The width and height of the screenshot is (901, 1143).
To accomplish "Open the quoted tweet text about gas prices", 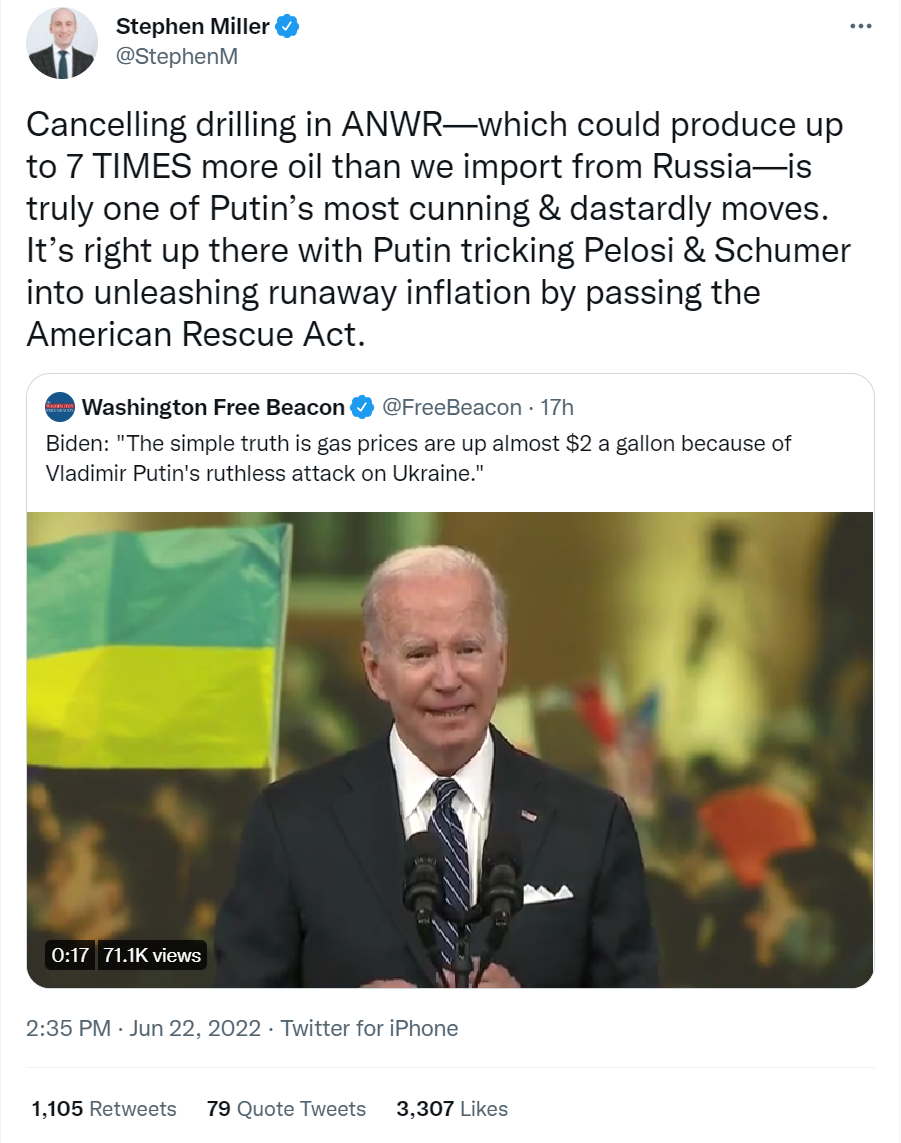I will click(x=420, y=458).
